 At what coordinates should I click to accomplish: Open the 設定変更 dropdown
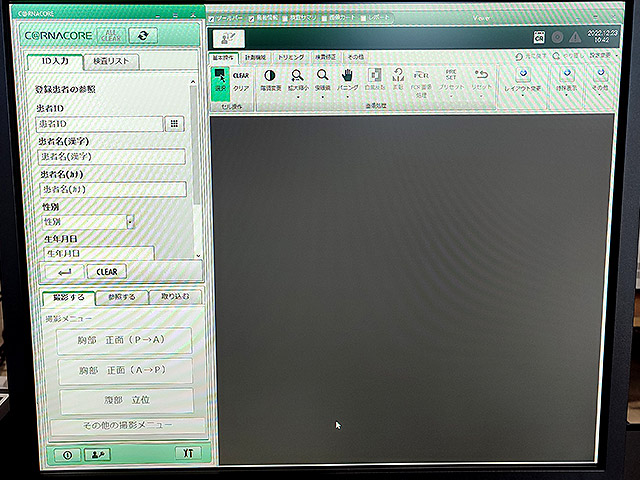(602, 56)
